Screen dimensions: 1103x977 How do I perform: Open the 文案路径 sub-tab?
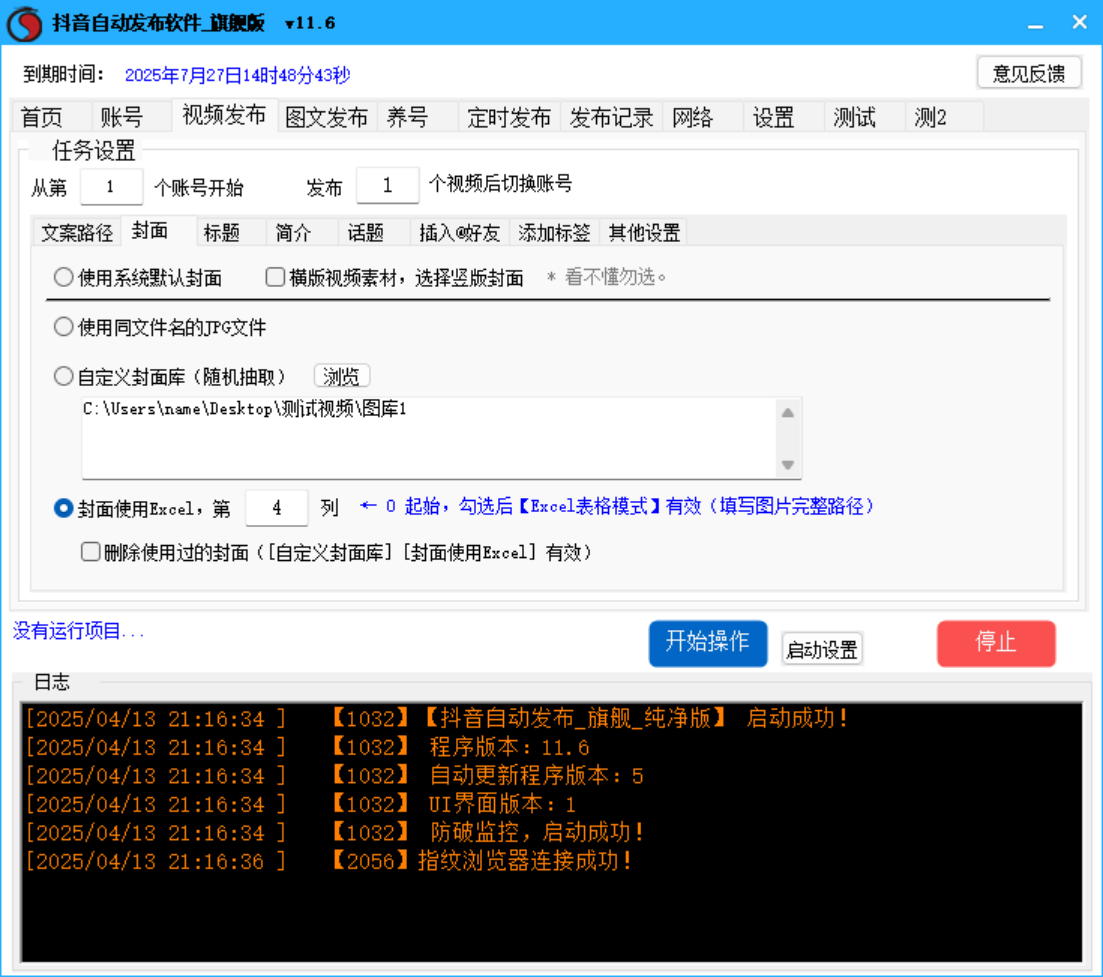coord(77,233)
